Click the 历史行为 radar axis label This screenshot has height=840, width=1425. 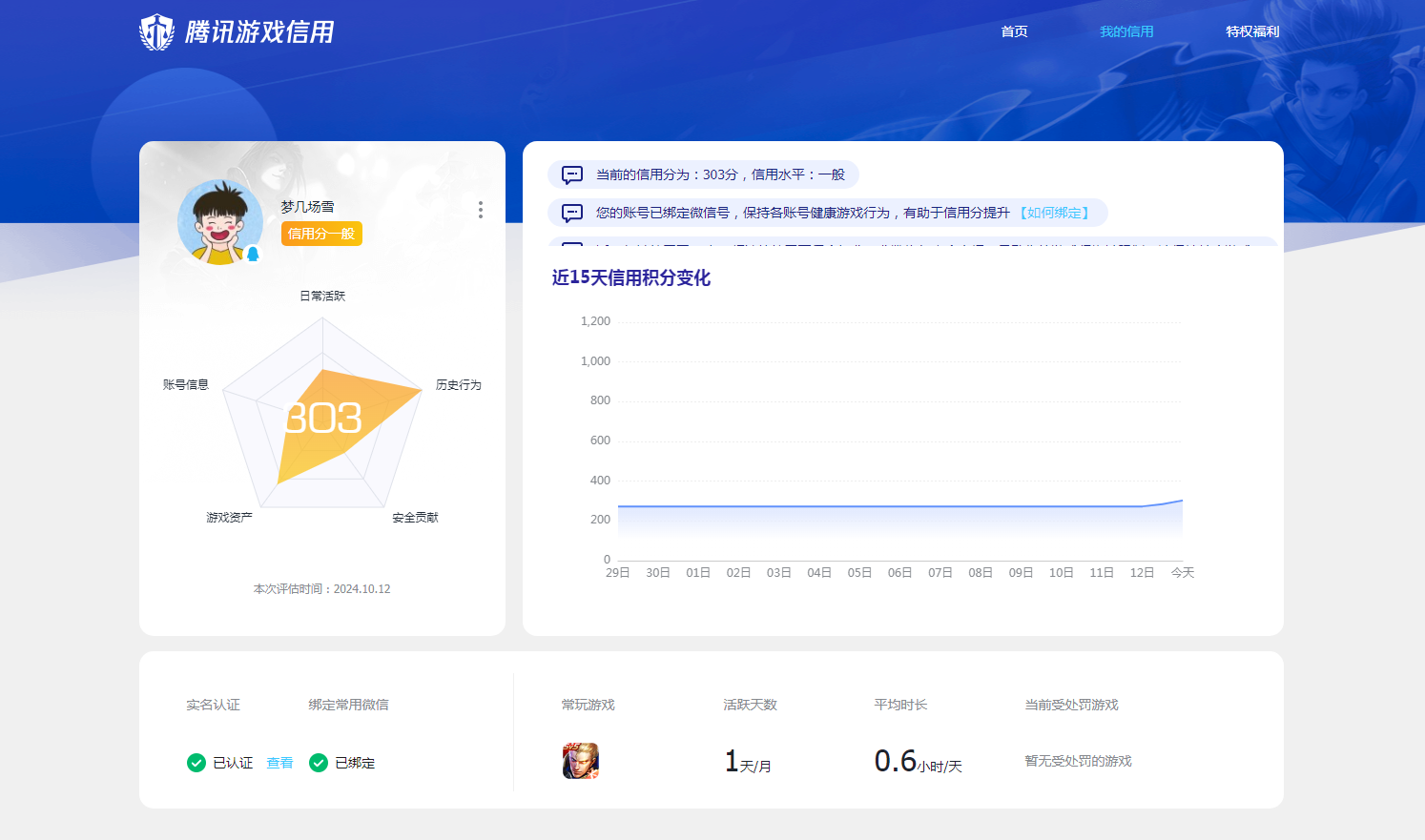coord(459,384)
